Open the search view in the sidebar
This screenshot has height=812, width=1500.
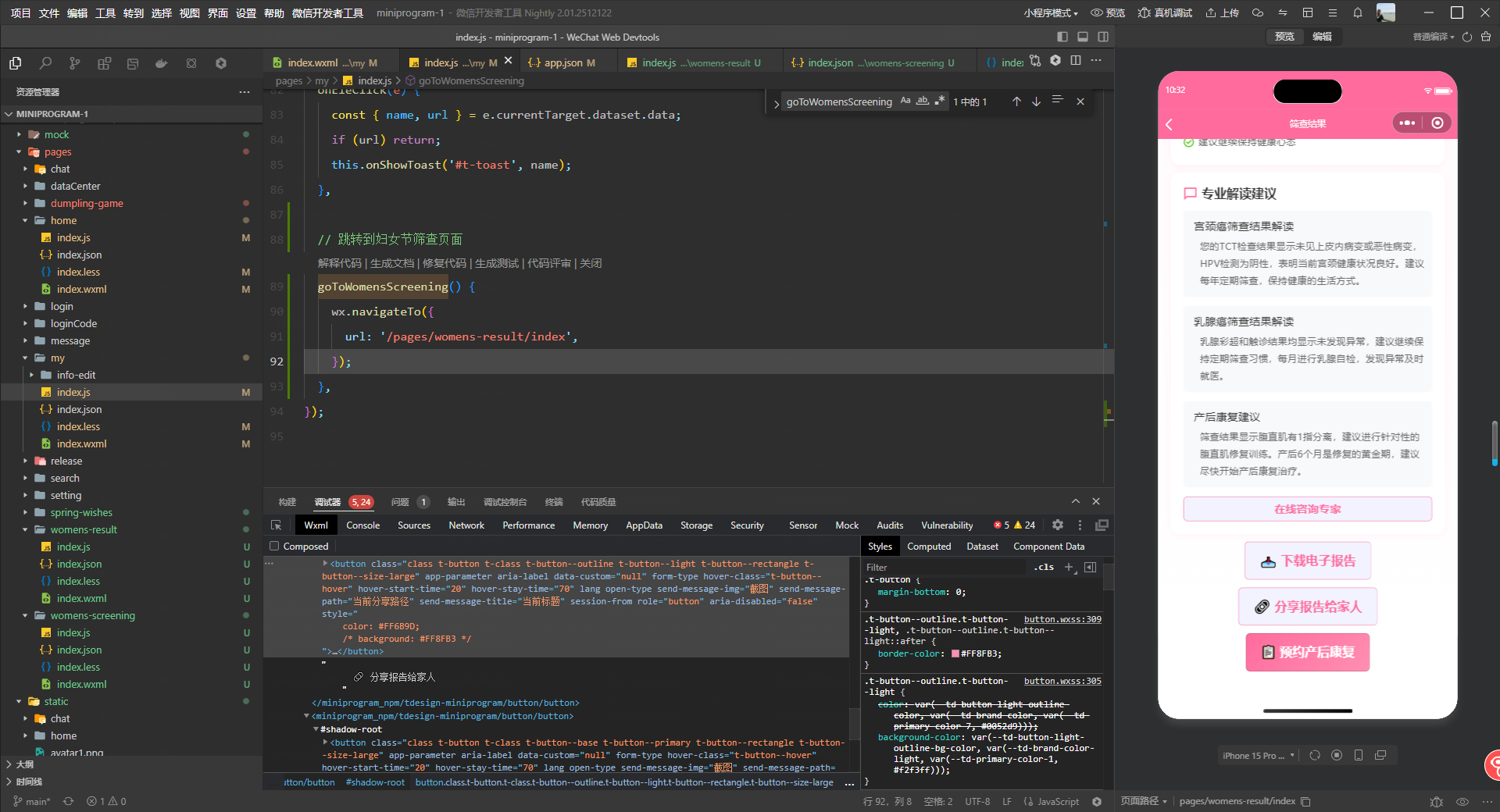point(45,63)
